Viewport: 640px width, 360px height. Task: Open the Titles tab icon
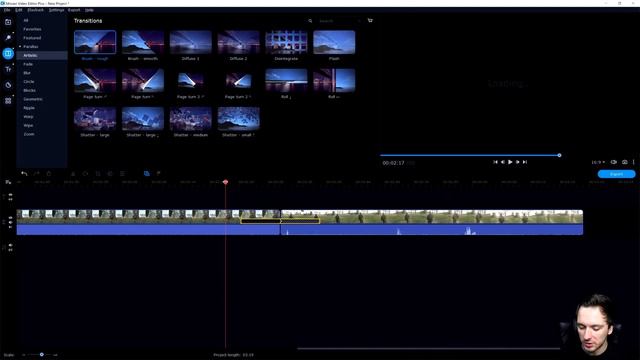click(x=8, y=69)
